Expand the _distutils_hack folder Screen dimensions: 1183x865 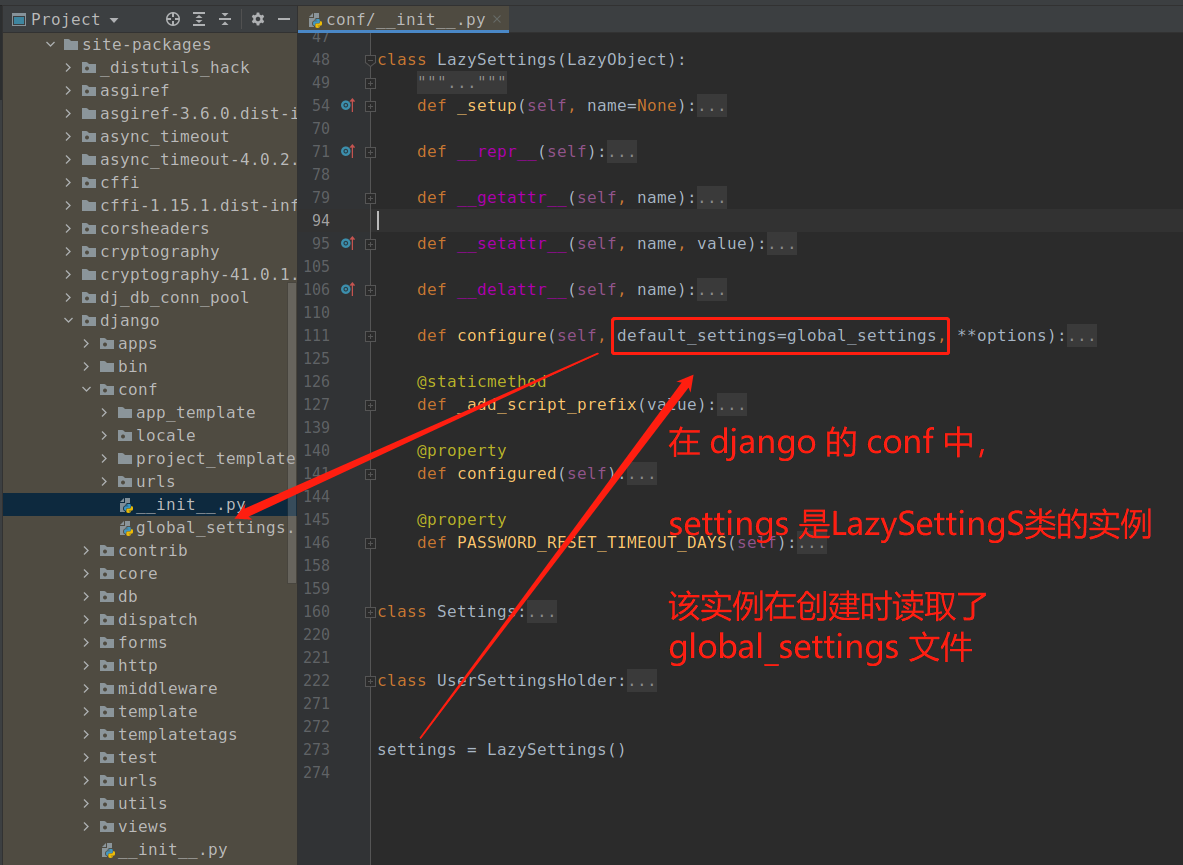point(69,68)
